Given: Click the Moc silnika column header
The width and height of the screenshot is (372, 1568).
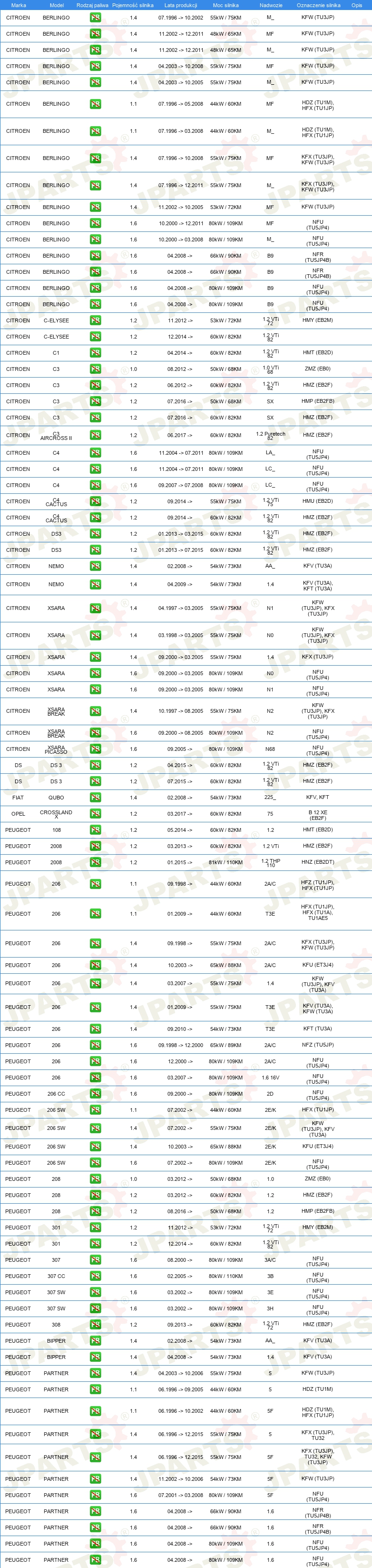Looking at the screenshot, I should pos(225,5).
